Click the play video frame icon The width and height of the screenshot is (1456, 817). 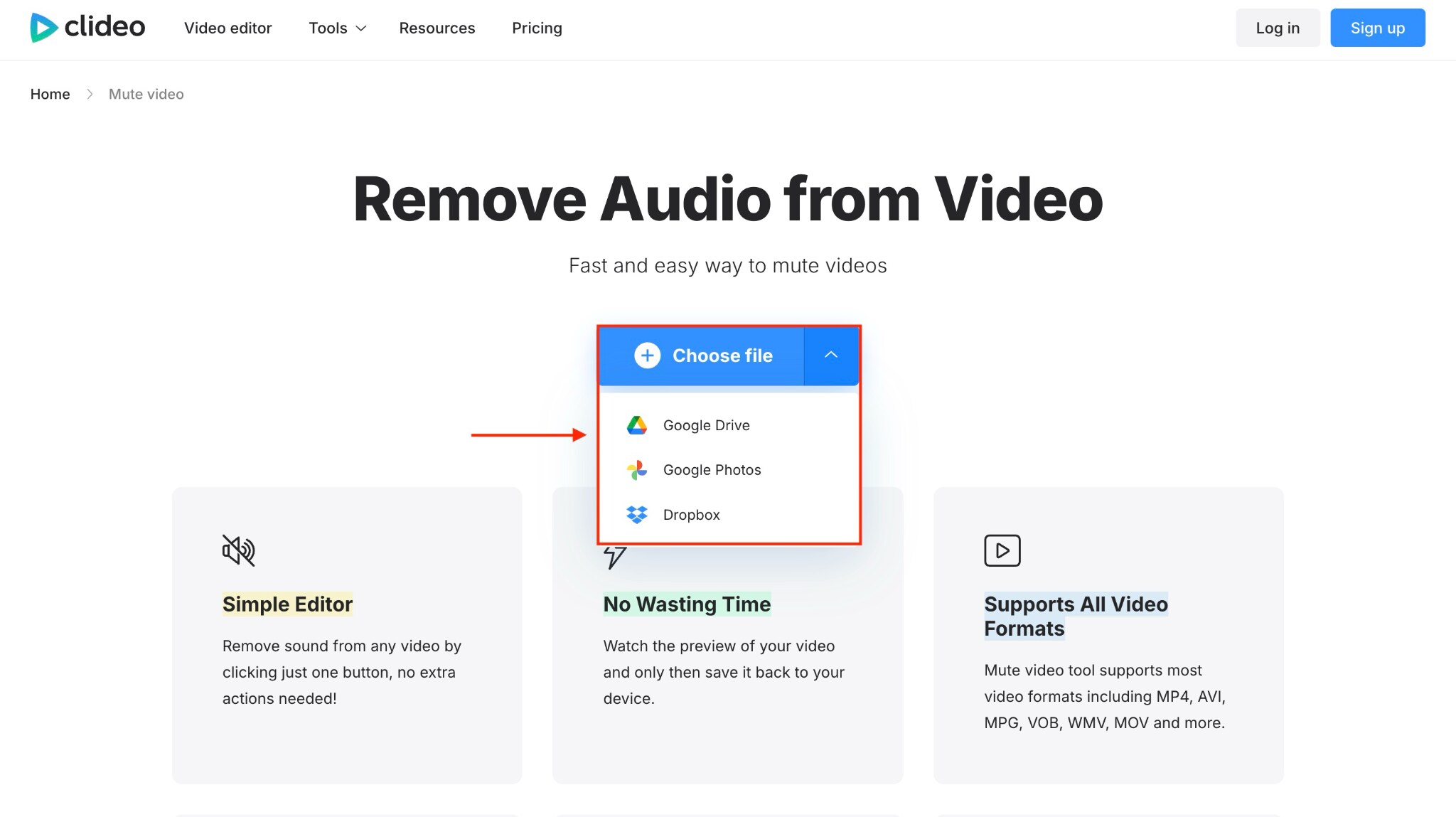(1002, 550)
